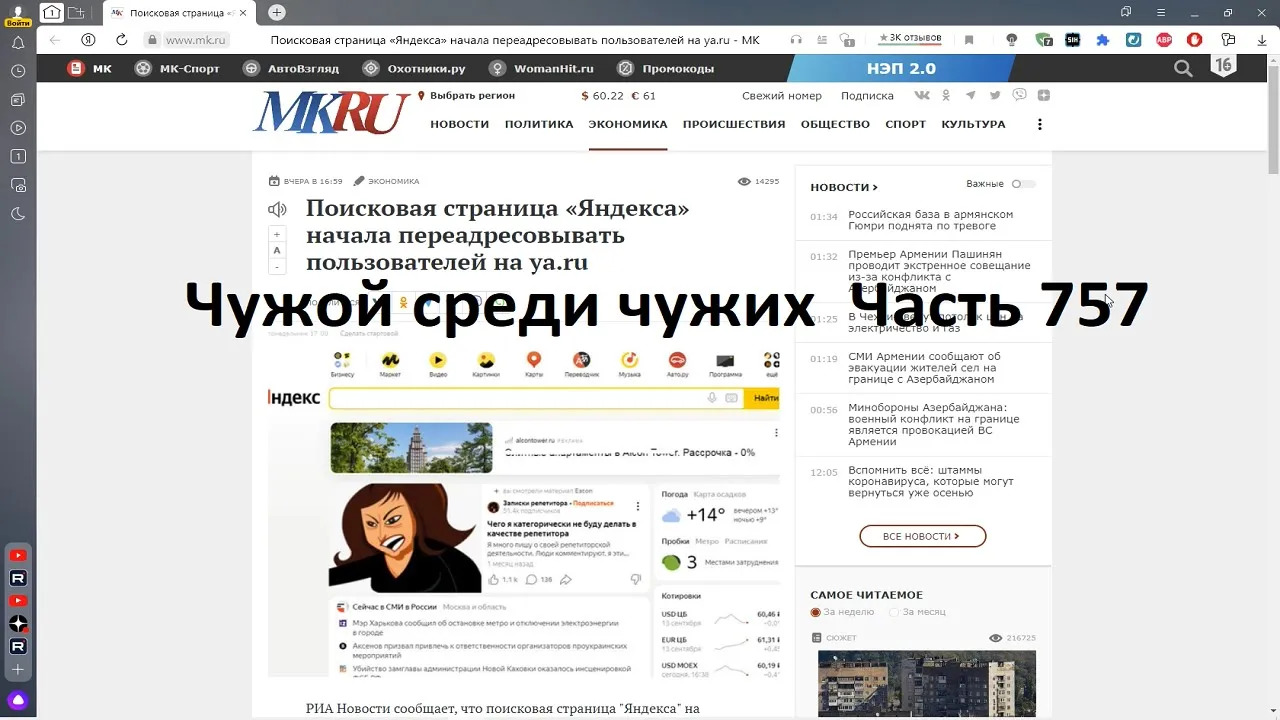Open the MK.RU logo homepage link
Image resolution: width=1280 pixels, height=720 pixels.
pyautogui.click(x=331, y=112)
